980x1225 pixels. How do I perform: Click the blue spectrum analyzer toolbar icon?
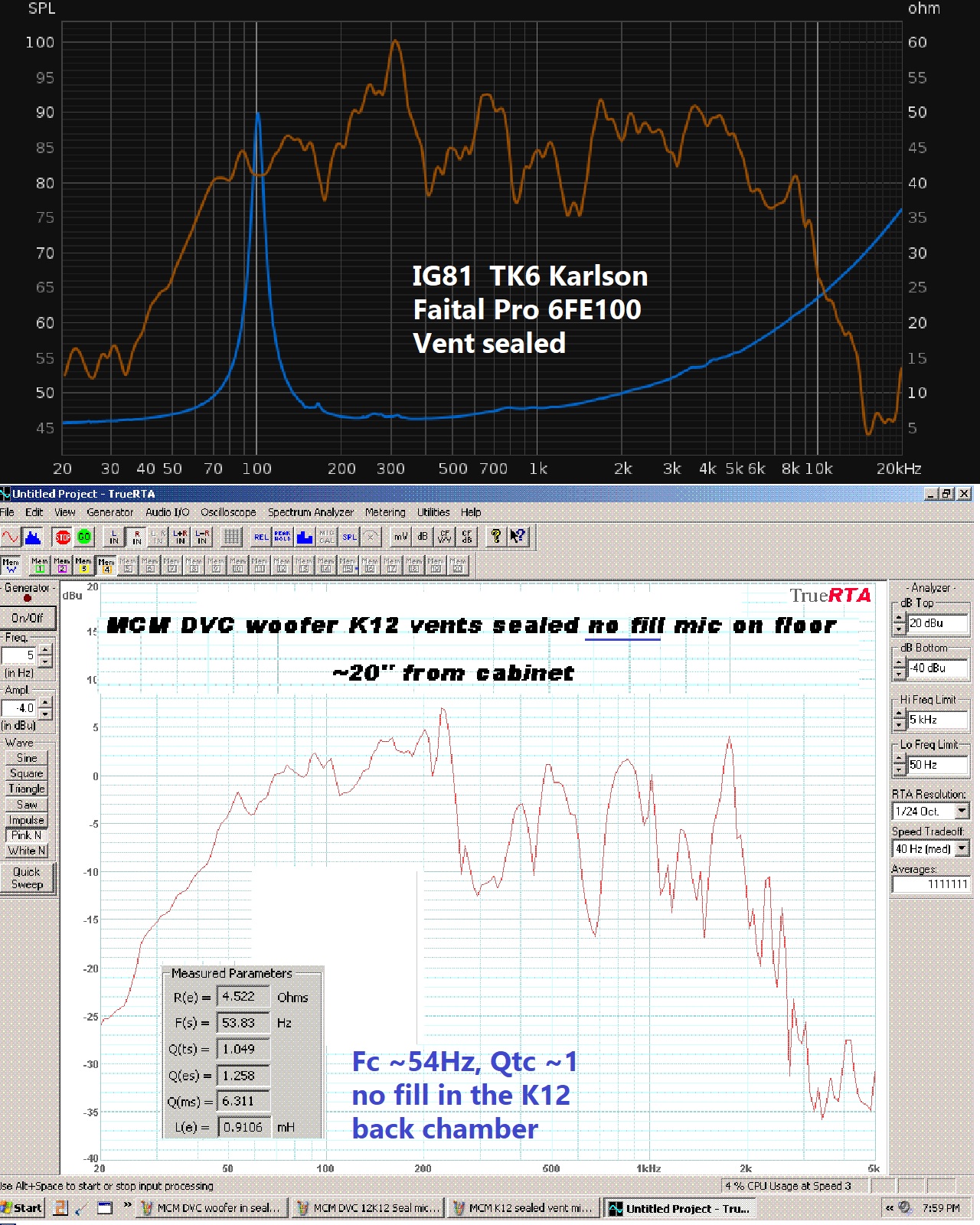point(33,537)
